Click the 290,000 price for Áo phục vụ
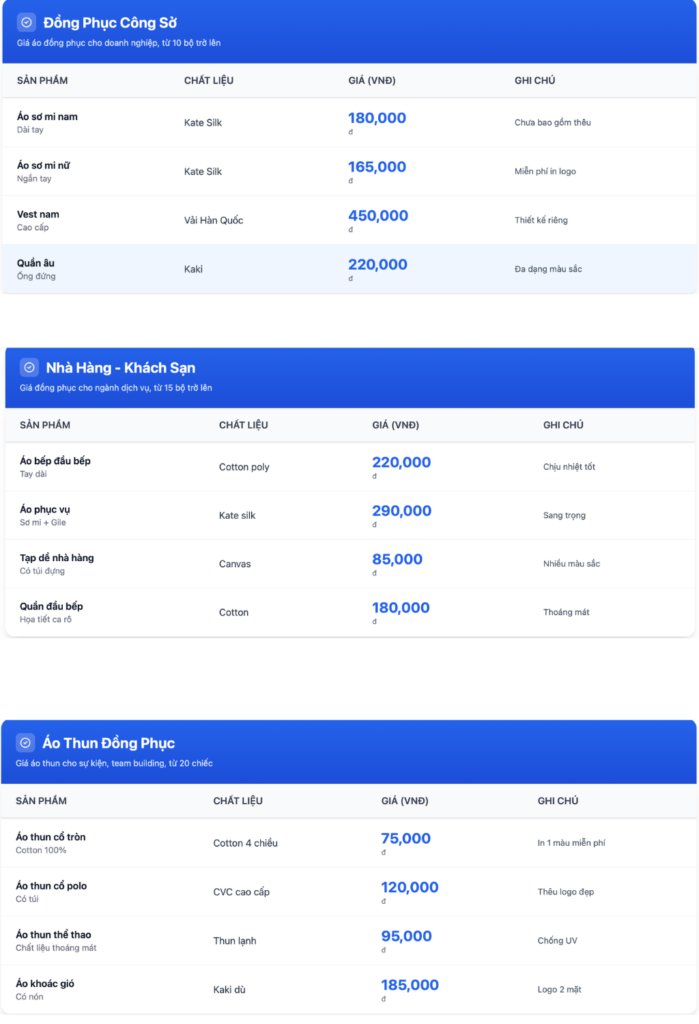 401,511
